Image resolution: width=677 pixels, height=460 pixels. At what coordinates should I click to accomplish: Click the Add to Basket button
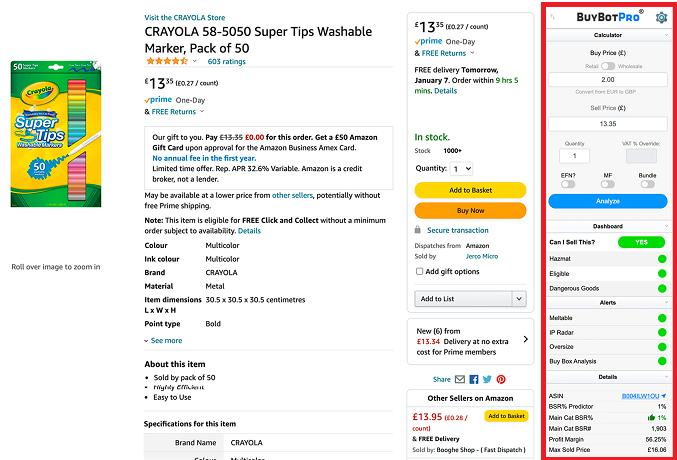(470, 190)
